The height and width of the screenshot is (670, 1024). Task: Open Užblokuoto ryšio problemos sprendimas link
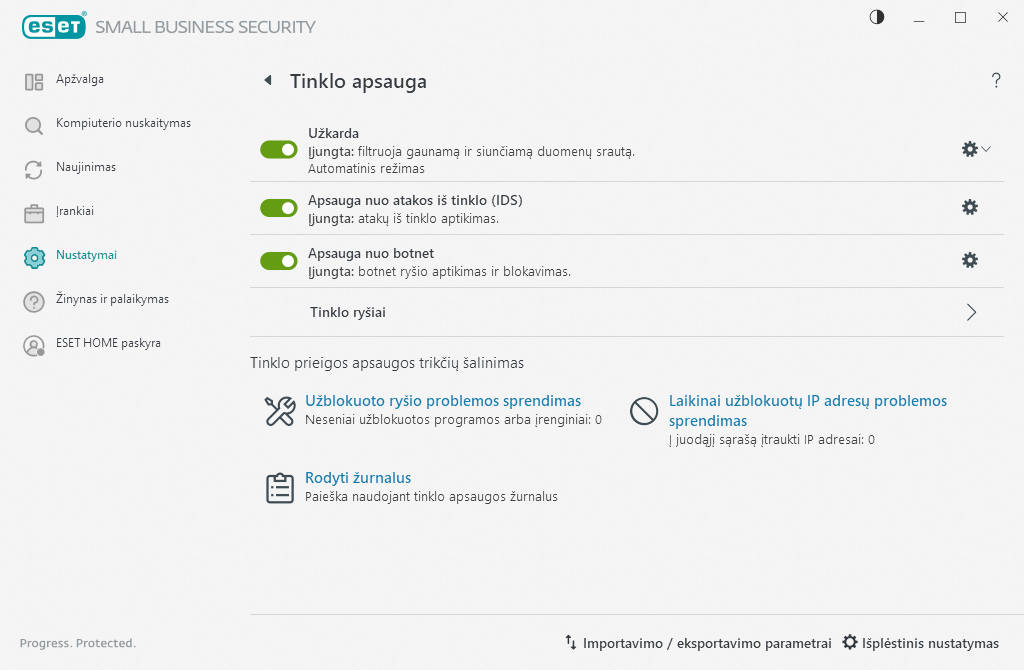[x=443, y=401]
